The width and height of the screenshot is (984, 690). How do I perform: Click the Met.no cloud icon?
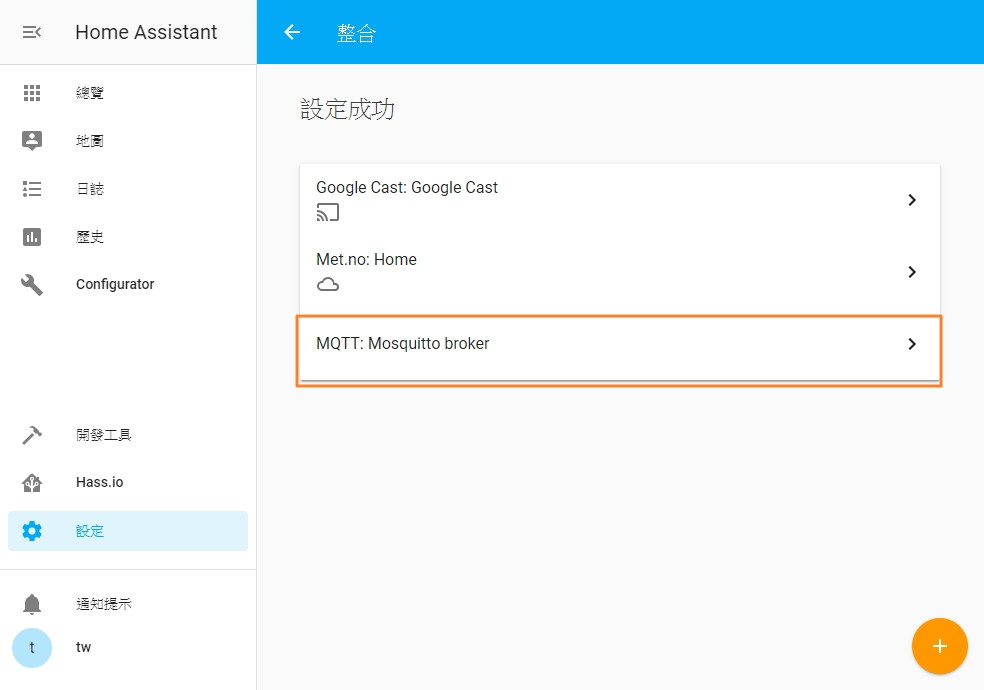(x=328, y=285)
